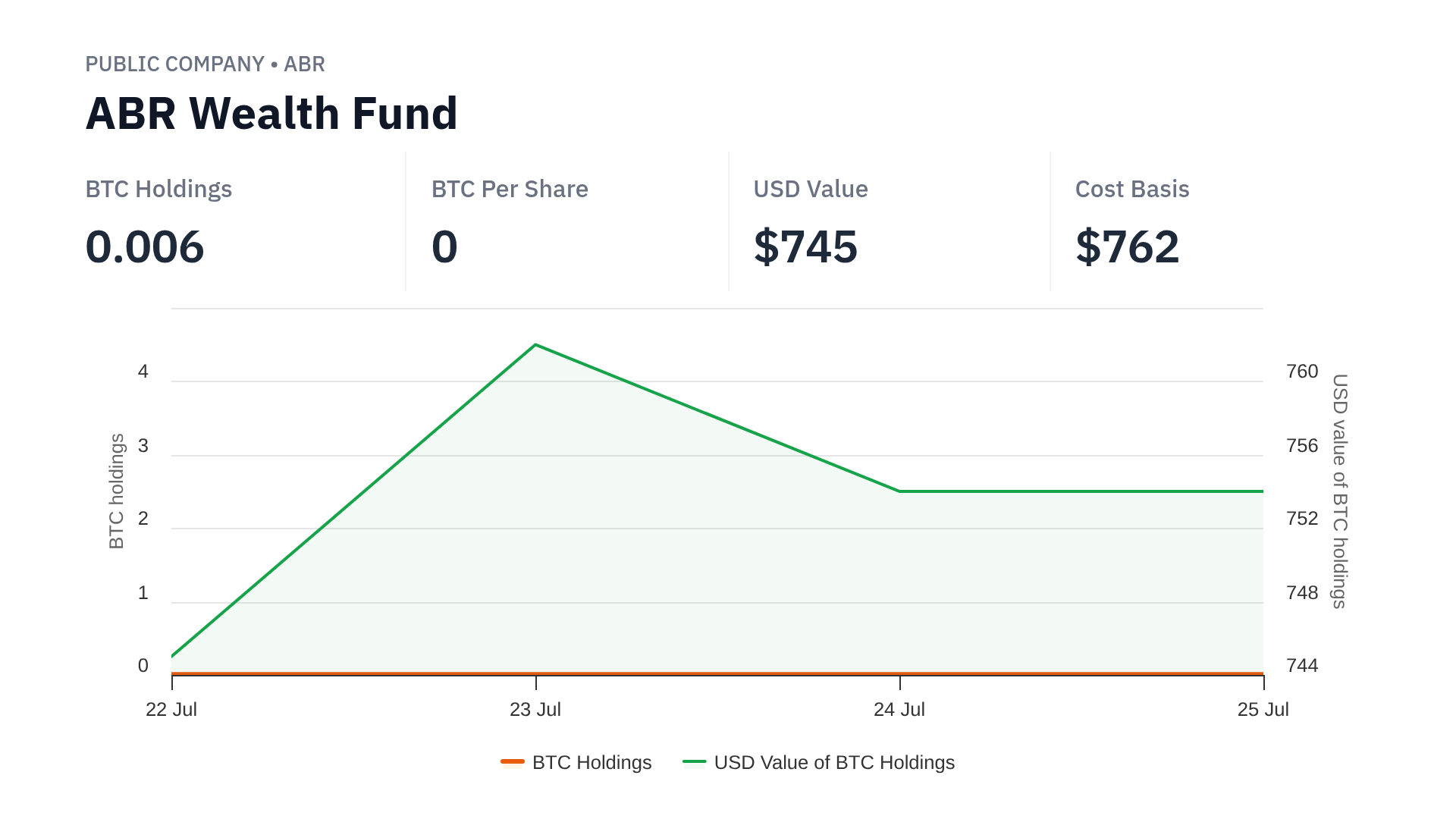The image size is (1456, 819).
Task: Click the $745 USD Value figure
Action: point(805,247)
